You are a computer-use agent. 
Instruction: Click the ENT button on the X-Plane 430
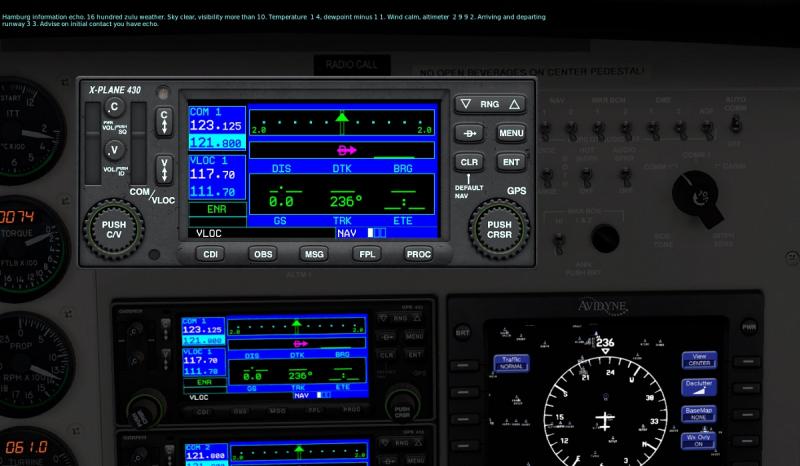point(511,162)
